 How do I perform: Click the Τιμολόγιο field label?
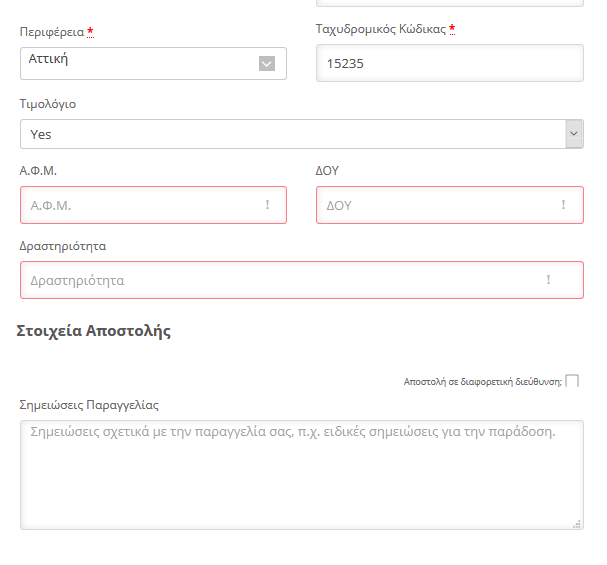48,104
